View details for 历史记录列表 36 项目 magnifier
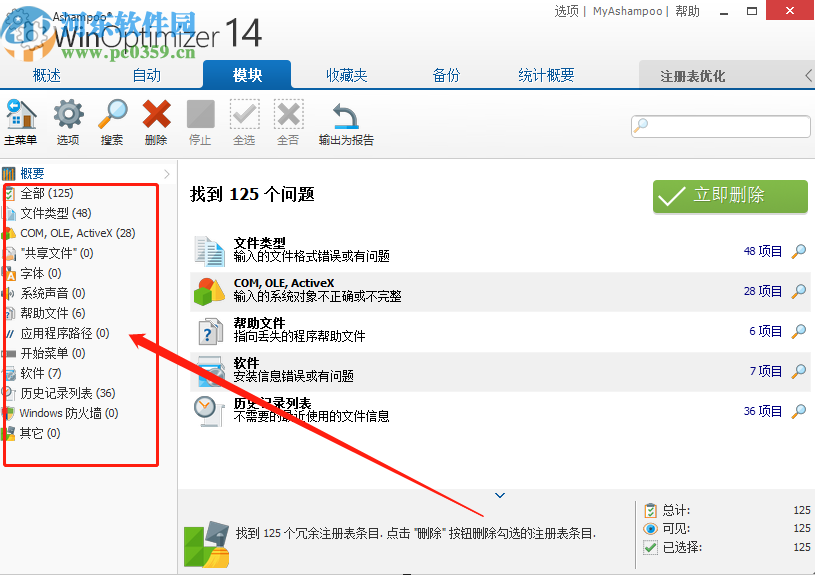 (x=799, y=412)
